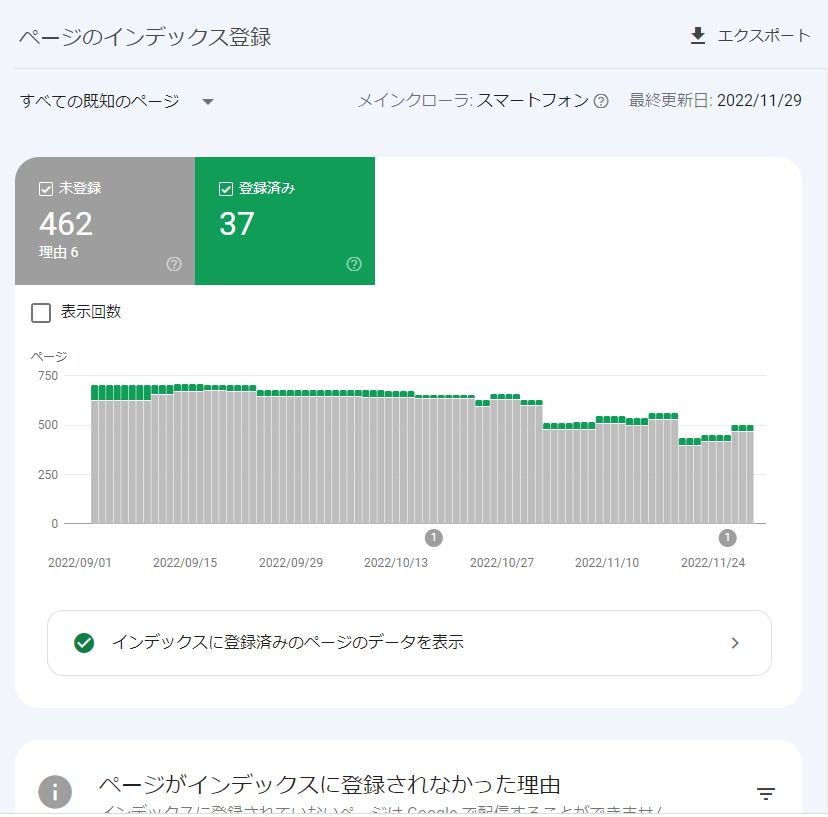Click the export download icon
Screen dimensions: 828x817
point(698,36)
